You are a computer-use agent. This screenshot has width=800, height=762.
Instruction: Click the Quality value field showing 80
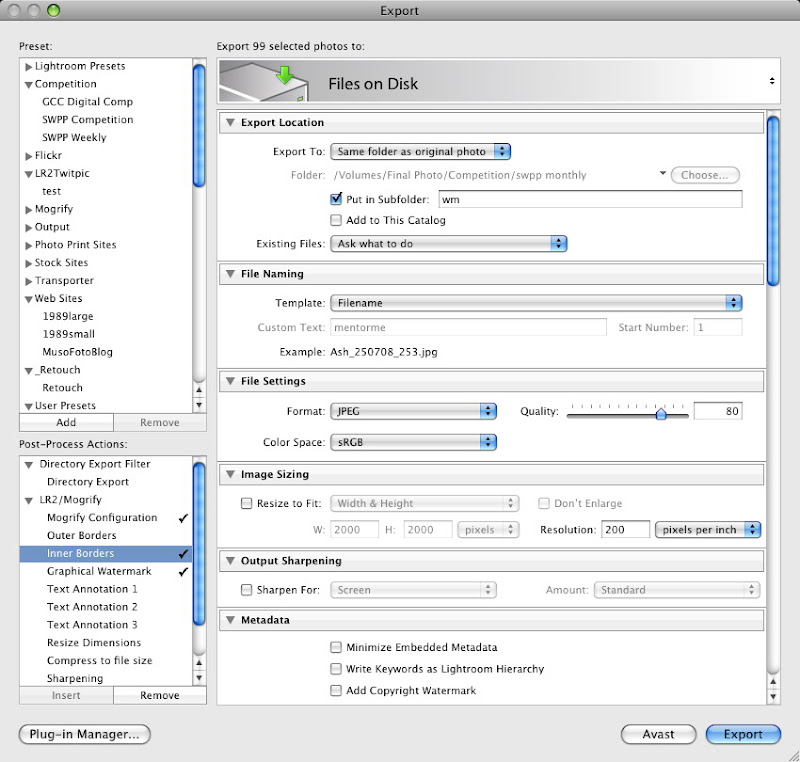pos(718,411)
